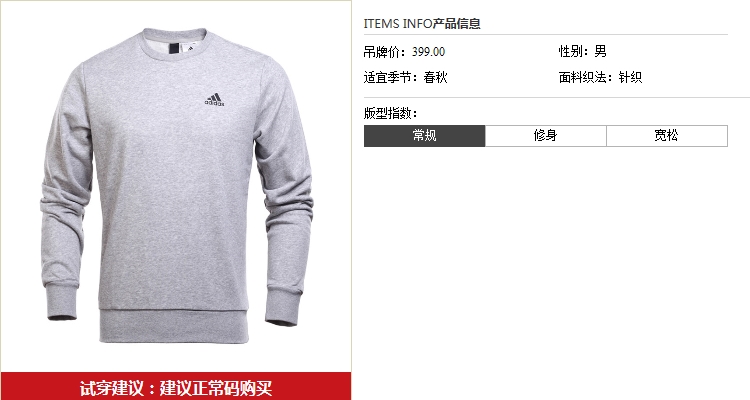Click the neck label tag inside collar
Screen dimensions: 750x400
[x=174, y=48]
